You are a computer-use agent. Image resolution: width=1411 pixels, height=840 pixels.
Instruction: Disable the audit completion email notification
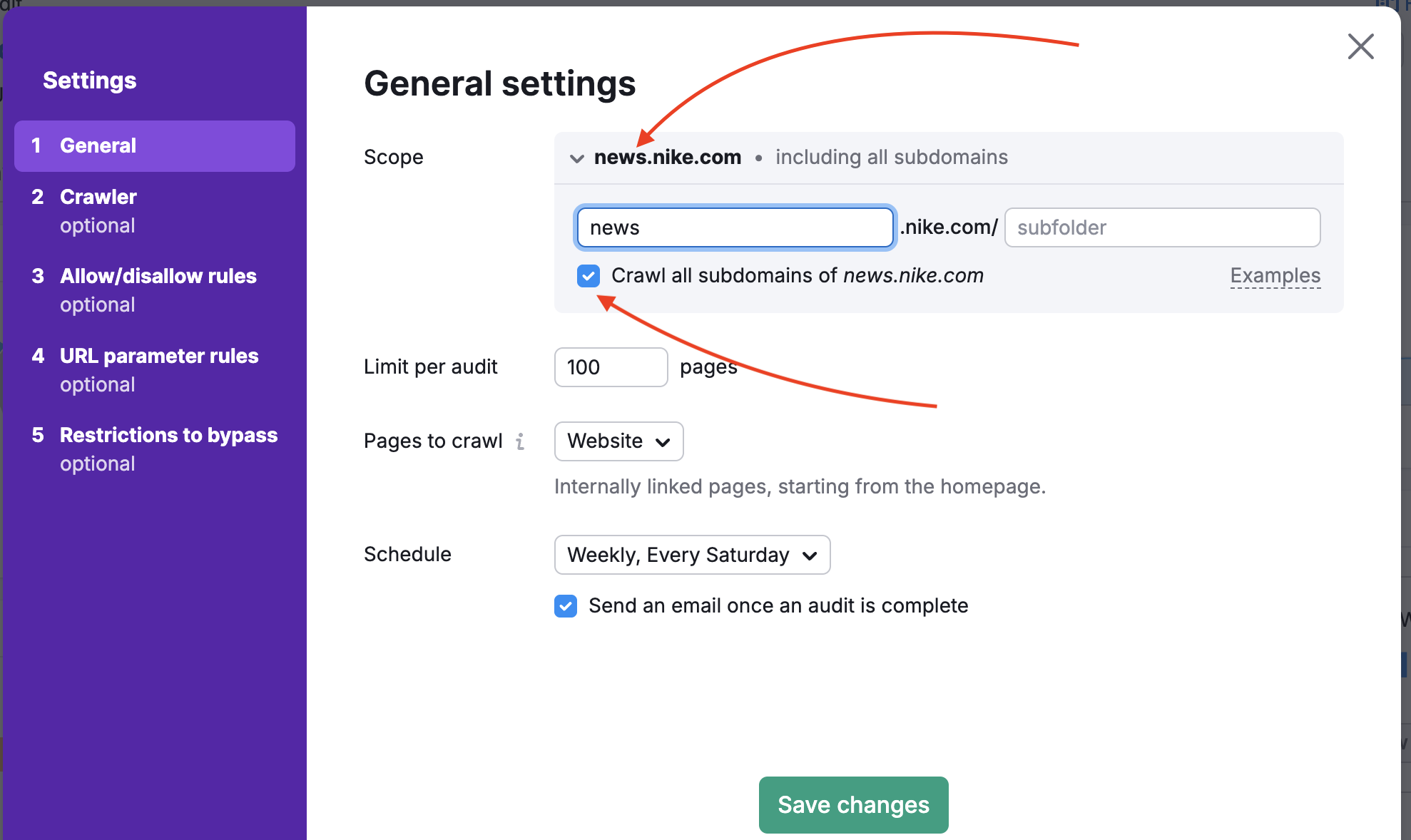(564, 605)
